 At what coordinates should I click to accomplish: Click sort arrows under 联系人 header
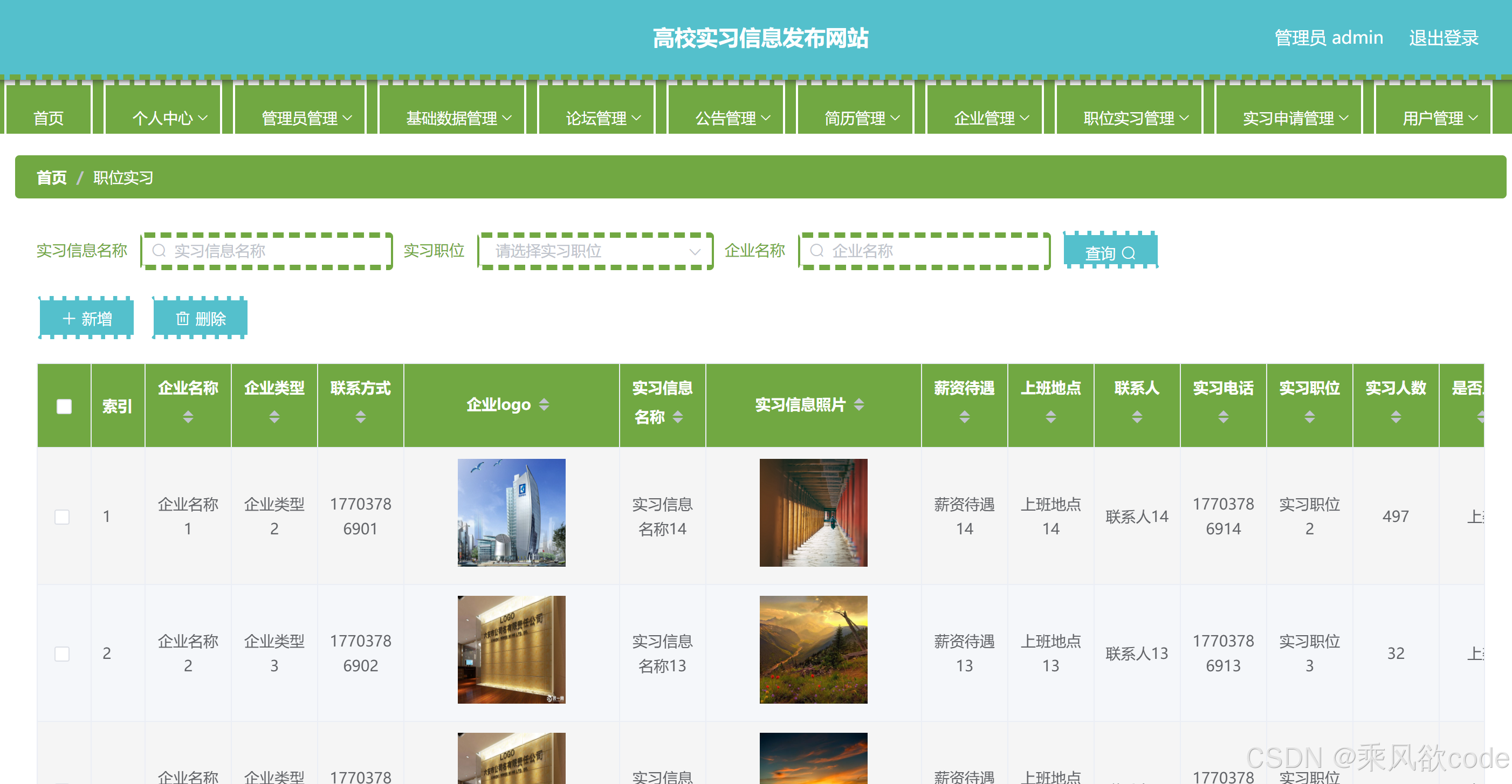[x=1137, y=417]
